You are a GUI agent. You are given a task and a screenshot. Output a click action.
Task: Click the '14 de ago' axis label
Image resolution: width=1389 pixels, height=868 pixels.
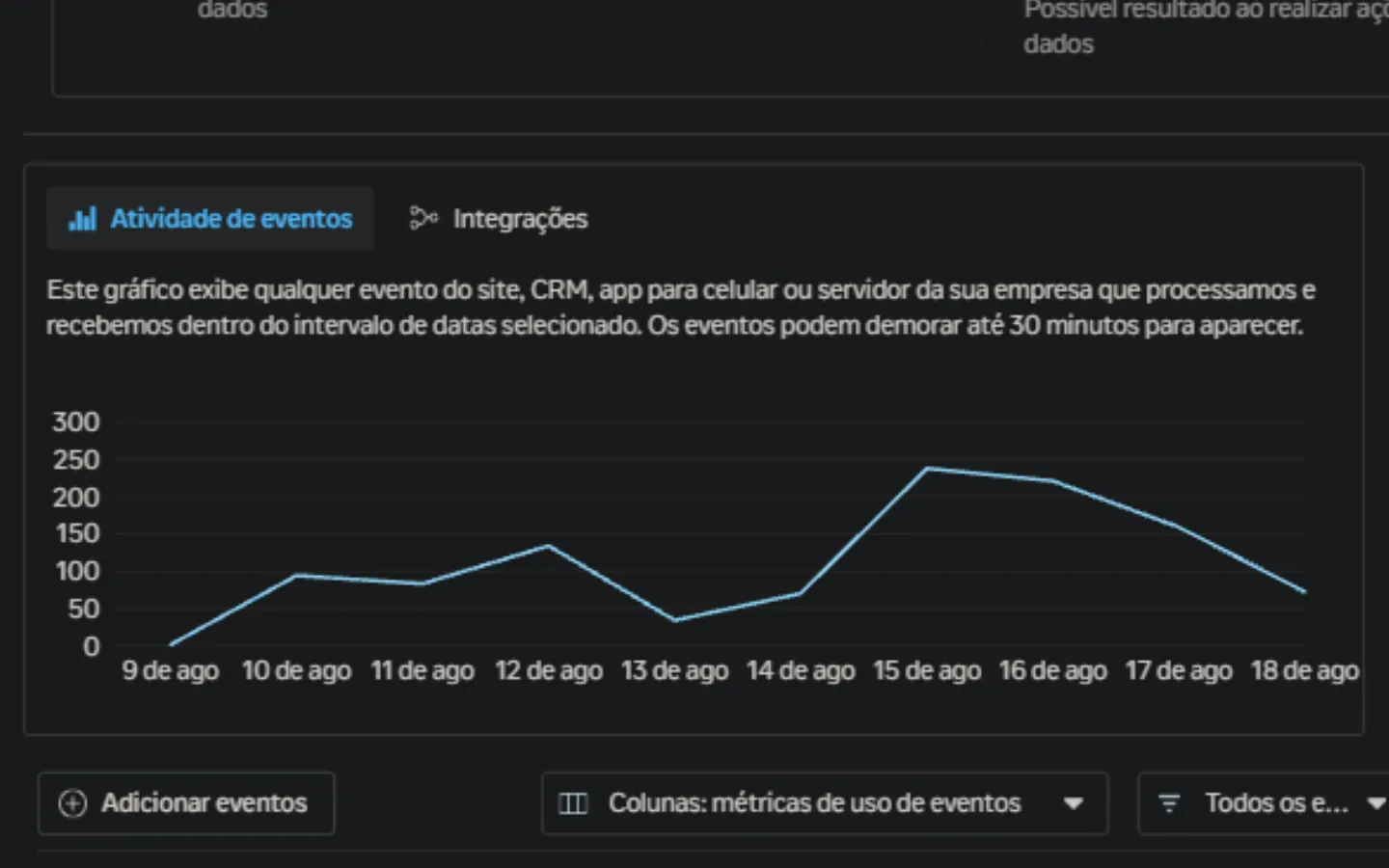point(801,671)
